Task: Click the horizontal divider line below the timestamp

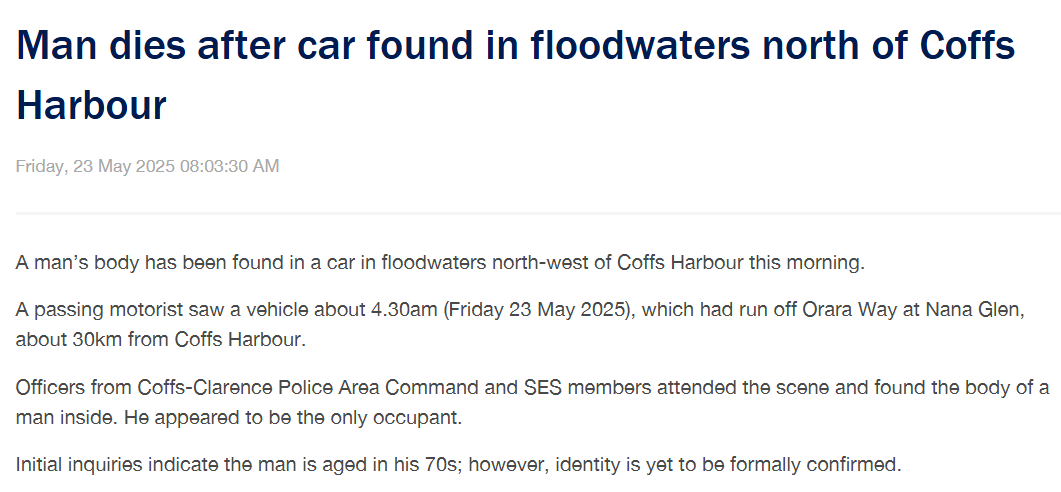Action: 539,213
